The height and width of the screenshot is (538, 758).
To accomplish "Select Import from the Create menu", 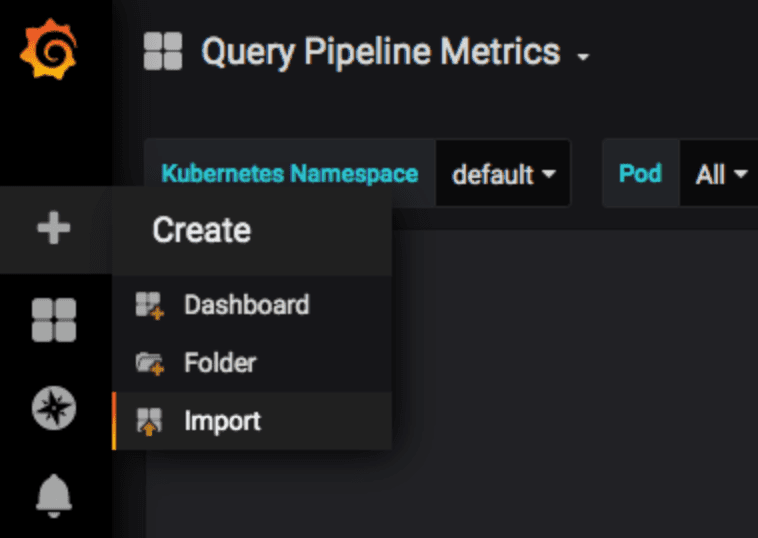I will tap(252, 421).
